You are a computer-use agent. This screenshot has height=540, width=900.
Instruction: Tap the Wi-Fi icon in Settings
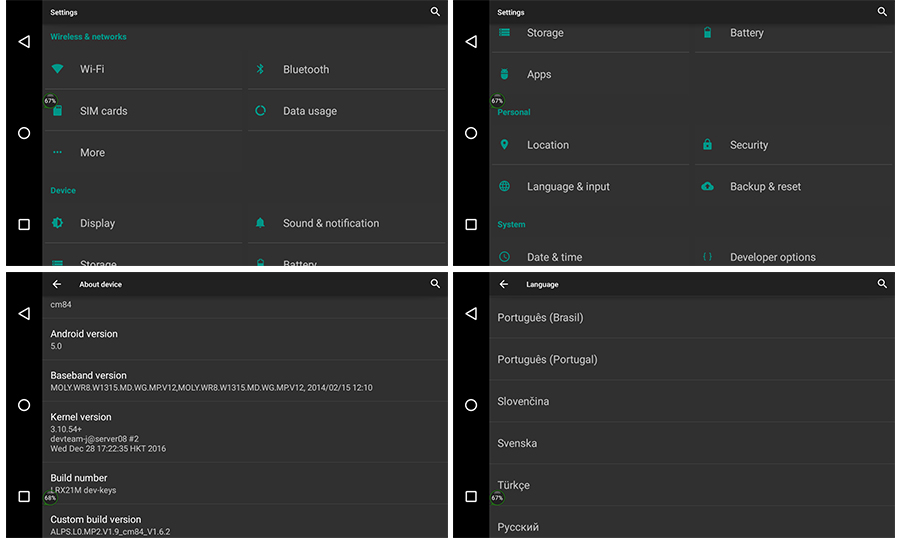click(58, 69)
